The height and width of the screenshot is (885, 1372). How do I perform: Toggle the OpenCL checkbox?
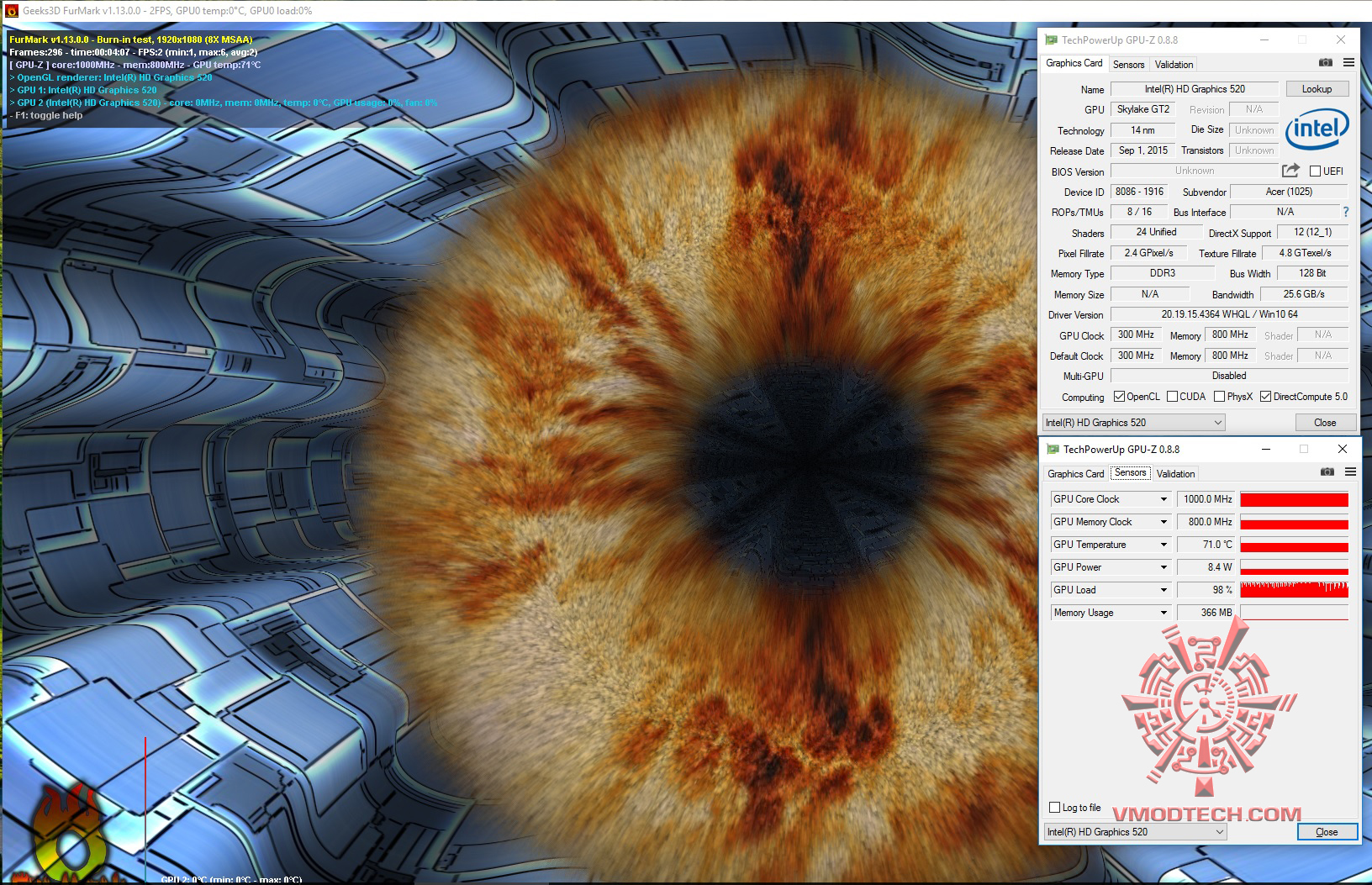point(1119,397)
